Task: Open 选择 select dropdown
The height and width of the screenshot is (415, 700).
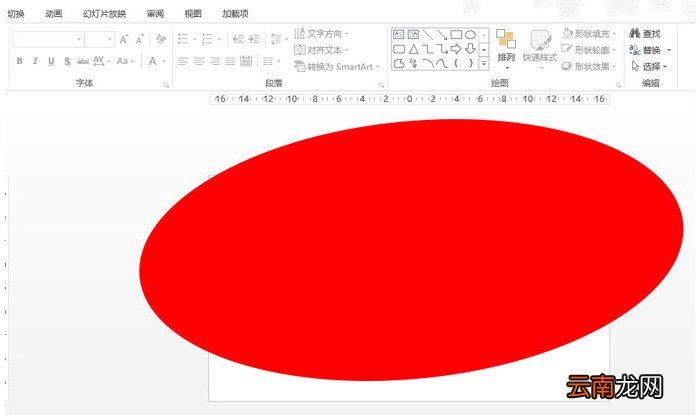Action: point(650,66)
